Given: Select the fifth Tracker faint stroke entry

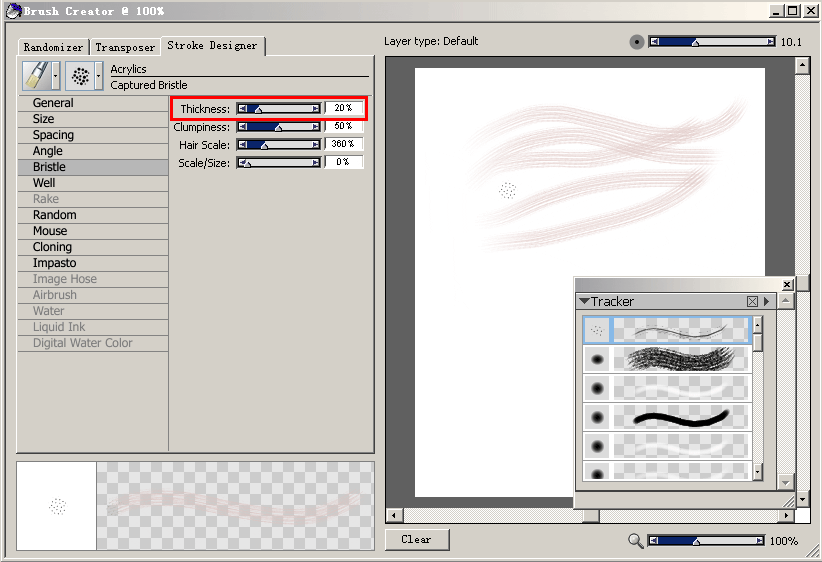Looking at the screenshot, I should (667, 447).
